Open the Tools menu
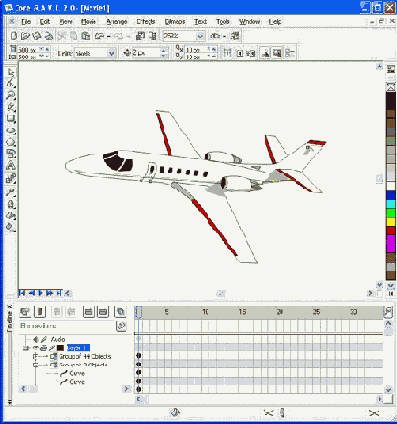Viewport: 397px width, 424px height. (x=223, y=22)
